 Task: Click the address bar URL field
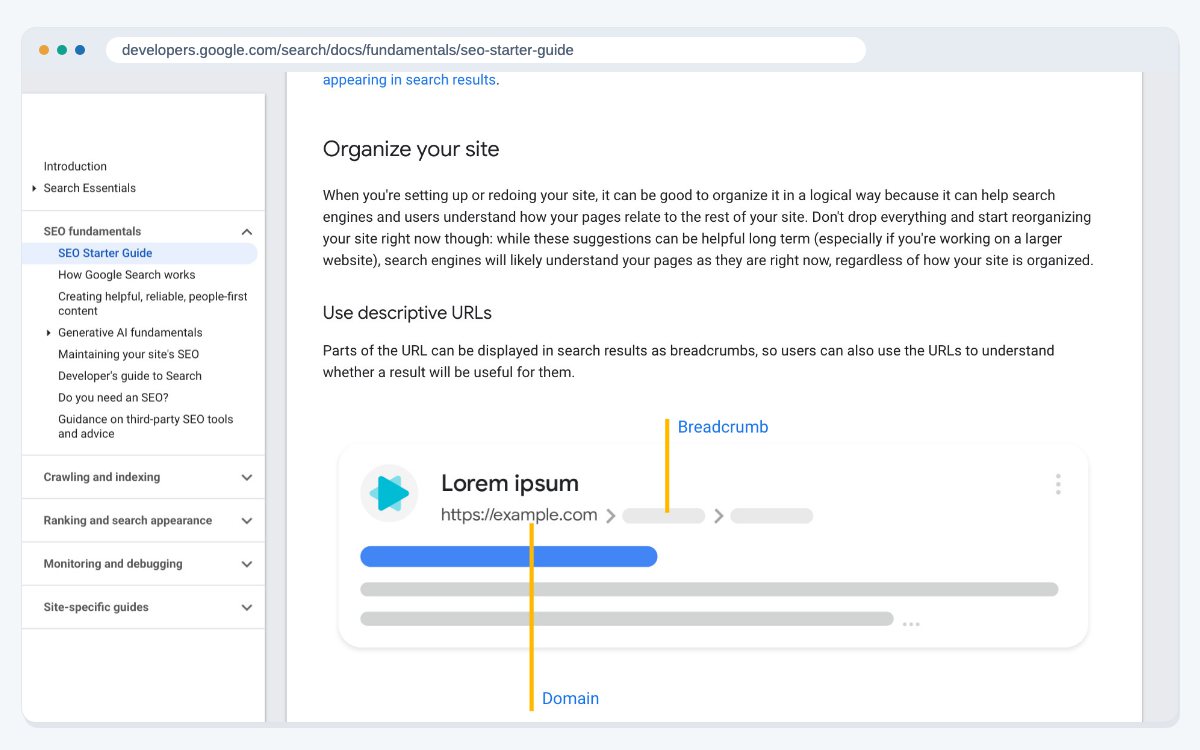tap(486, 50)
